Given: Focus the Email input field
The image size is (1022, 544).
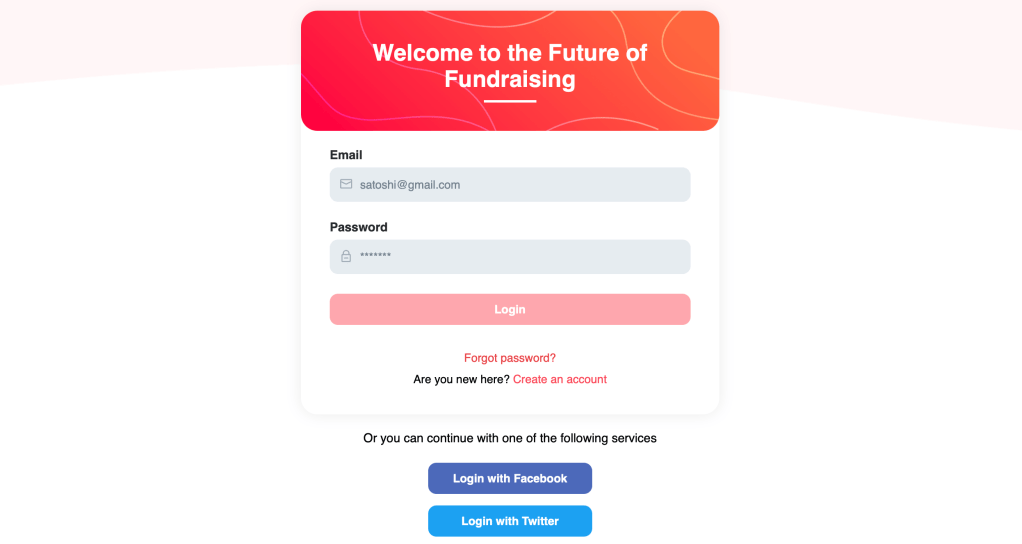Looking at the screenshot, I should coord(520,185).
